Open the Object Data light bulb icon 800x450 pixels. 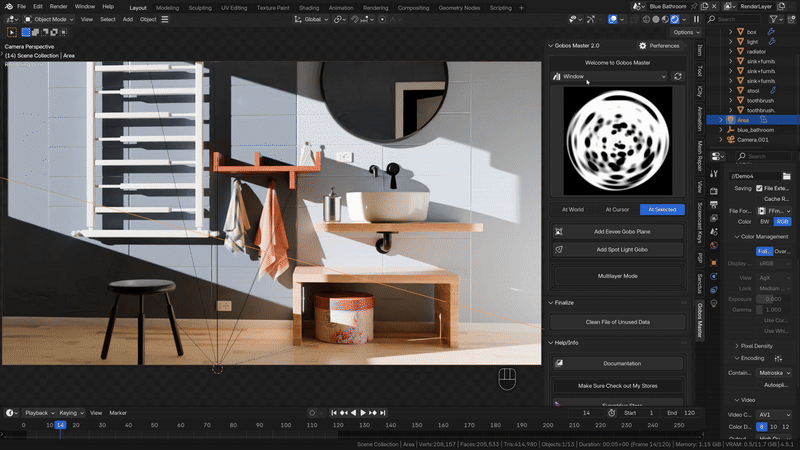(x=714, y=304)
